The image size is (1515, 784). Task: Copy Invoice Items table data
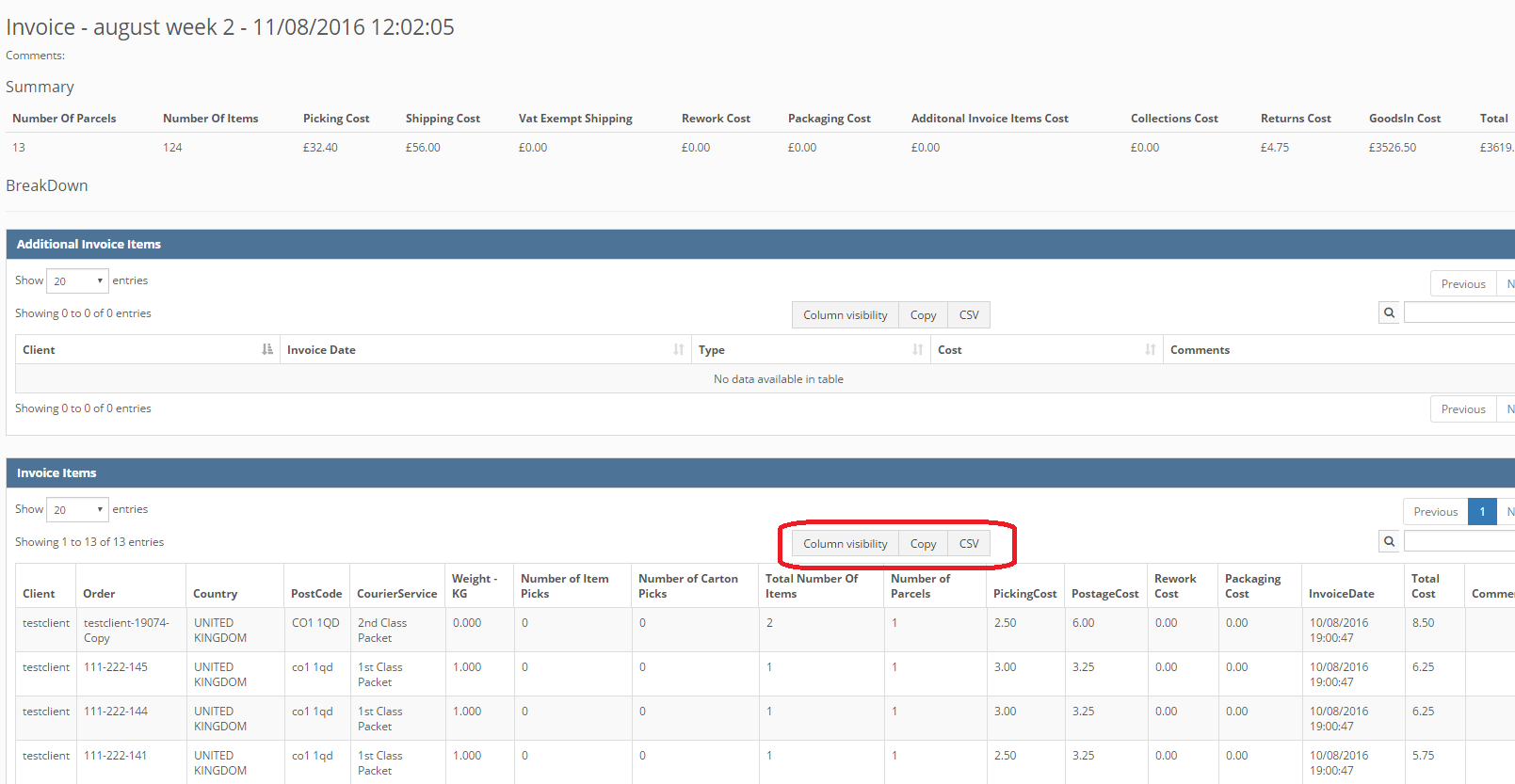coord(923,544)
